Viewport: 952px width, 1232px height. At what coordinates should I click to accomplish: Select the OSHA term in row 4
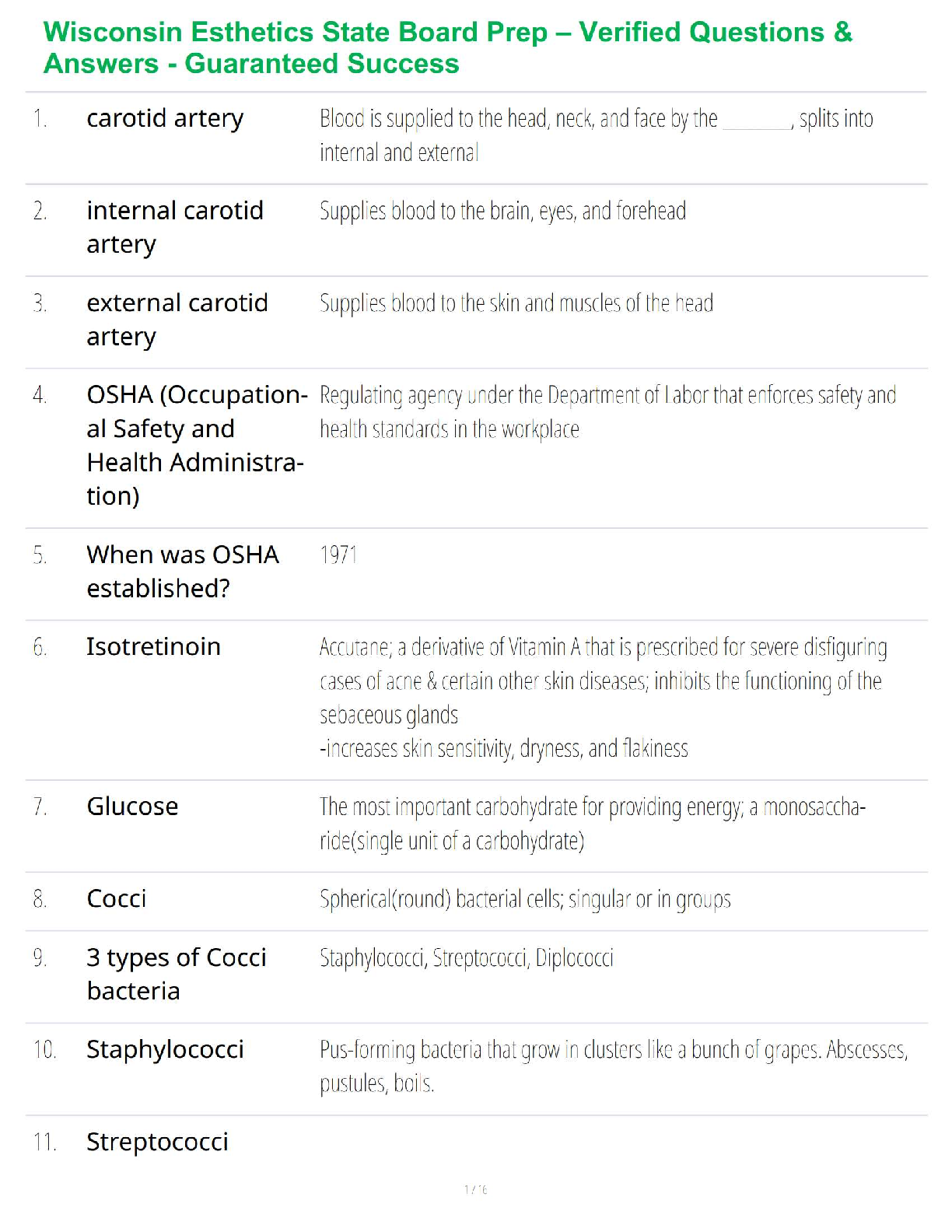click(196, 445)
